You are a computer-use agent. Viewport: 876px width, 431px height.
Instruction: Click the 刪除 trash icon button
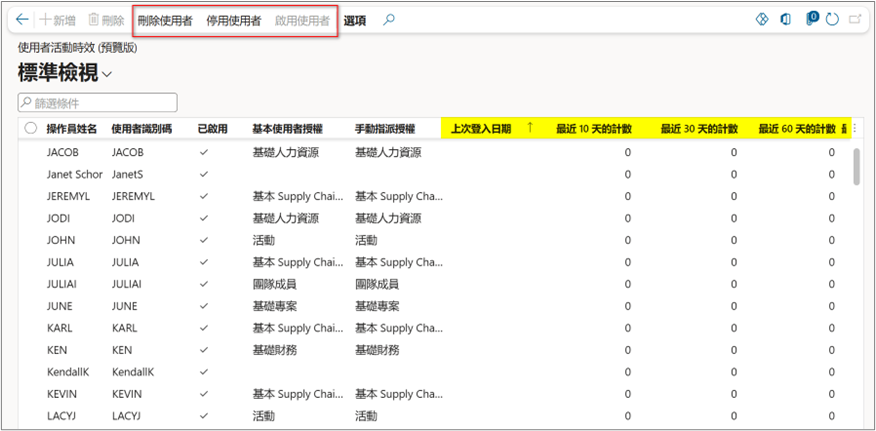pos(106,20)
